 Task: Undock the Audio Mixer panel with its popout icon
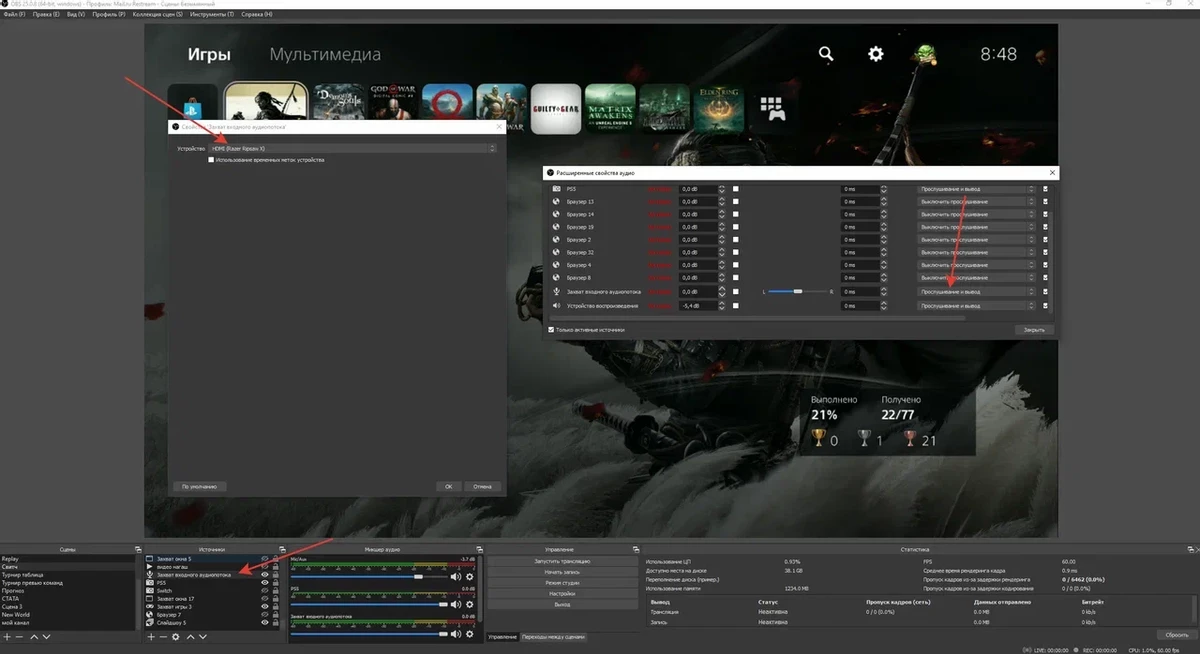pyautogui.click(x=480, y=549)
